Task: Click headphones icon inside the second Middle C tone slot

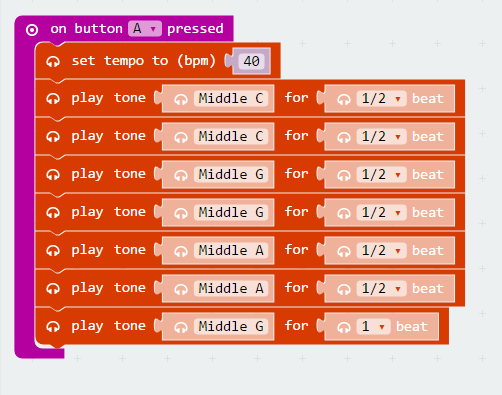Action: [181, 138]
